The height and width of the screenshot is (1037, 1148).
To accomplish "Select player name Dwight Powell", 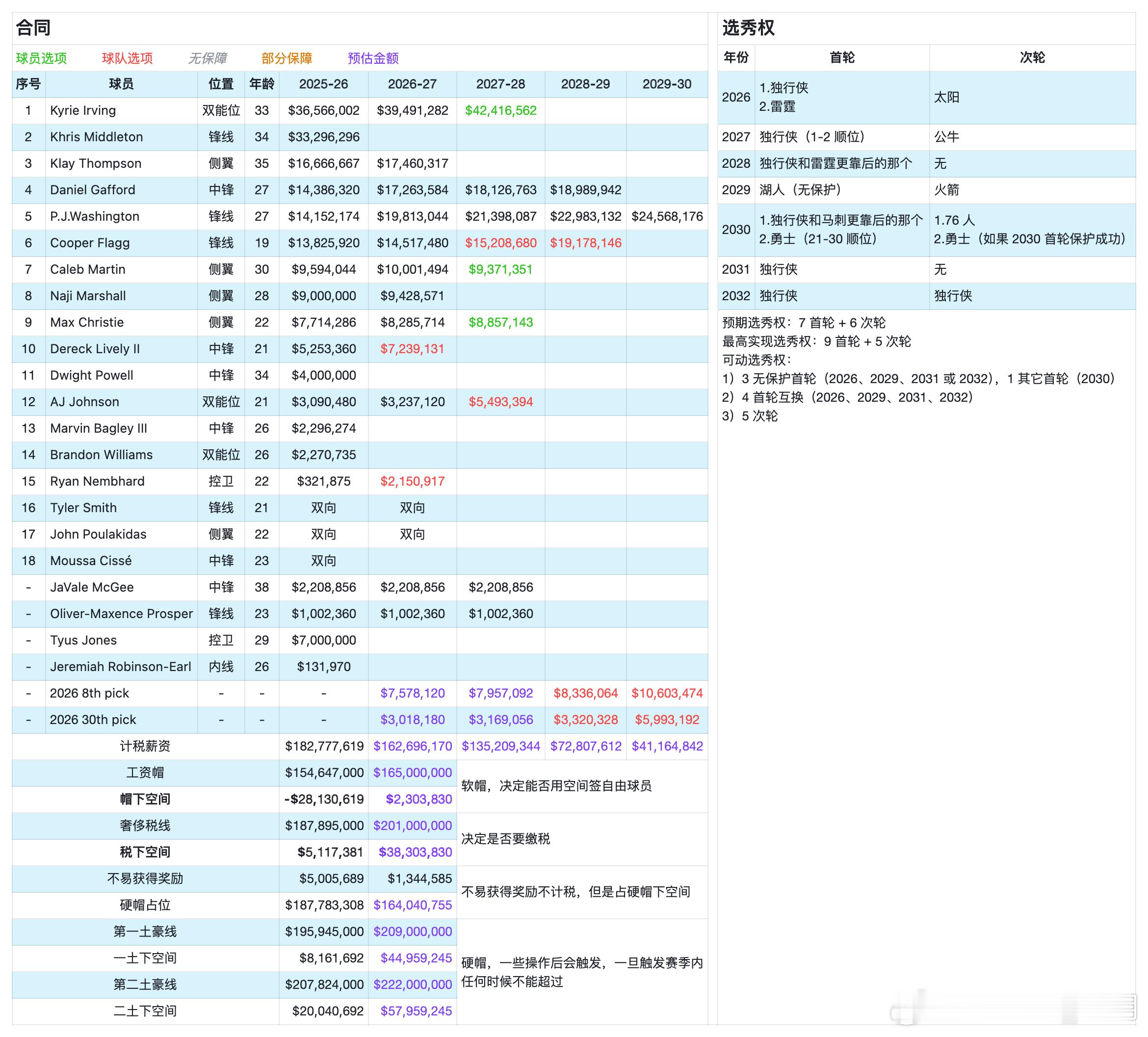I will pyautogui.click(x=92, y=375).
